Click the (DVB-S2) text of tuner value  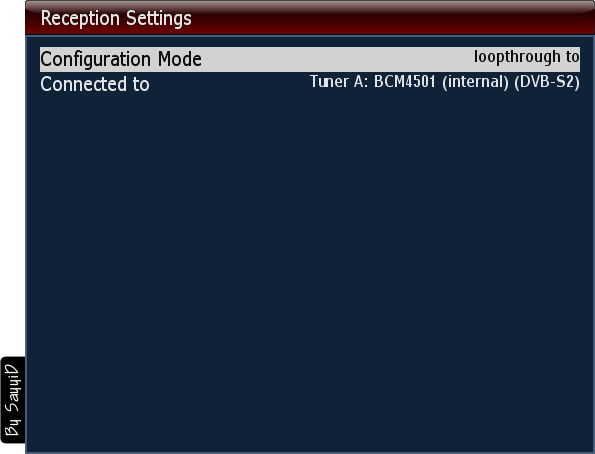tap(547, 82)
